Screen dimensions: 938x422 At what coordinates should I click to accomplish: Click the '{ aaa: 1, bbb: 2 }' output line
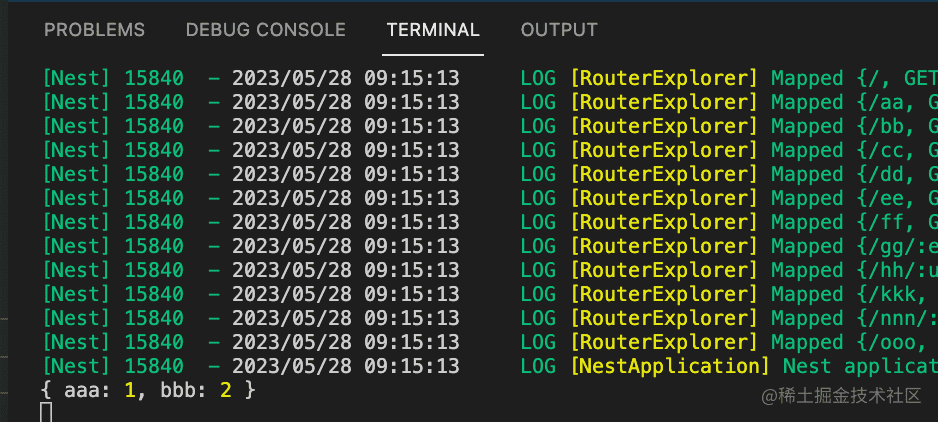click(148, 389)
